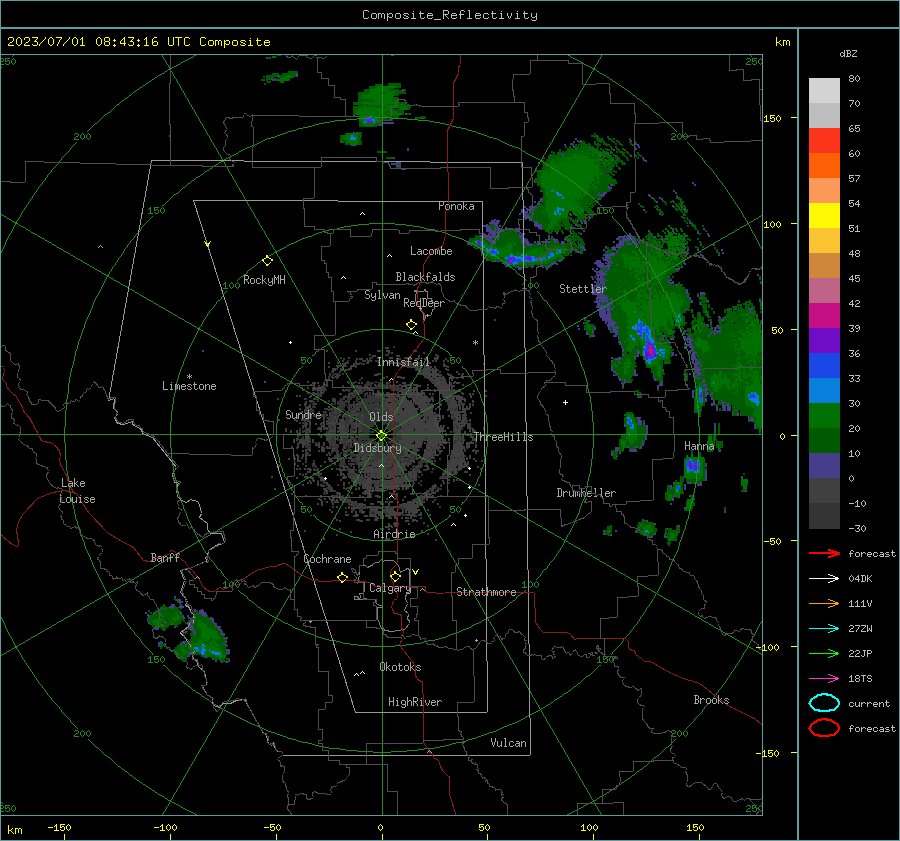The height and width of the screenshot is (841, 900).
Task: Click the red forecast ellipse legend icon
Action: (824, 728)
